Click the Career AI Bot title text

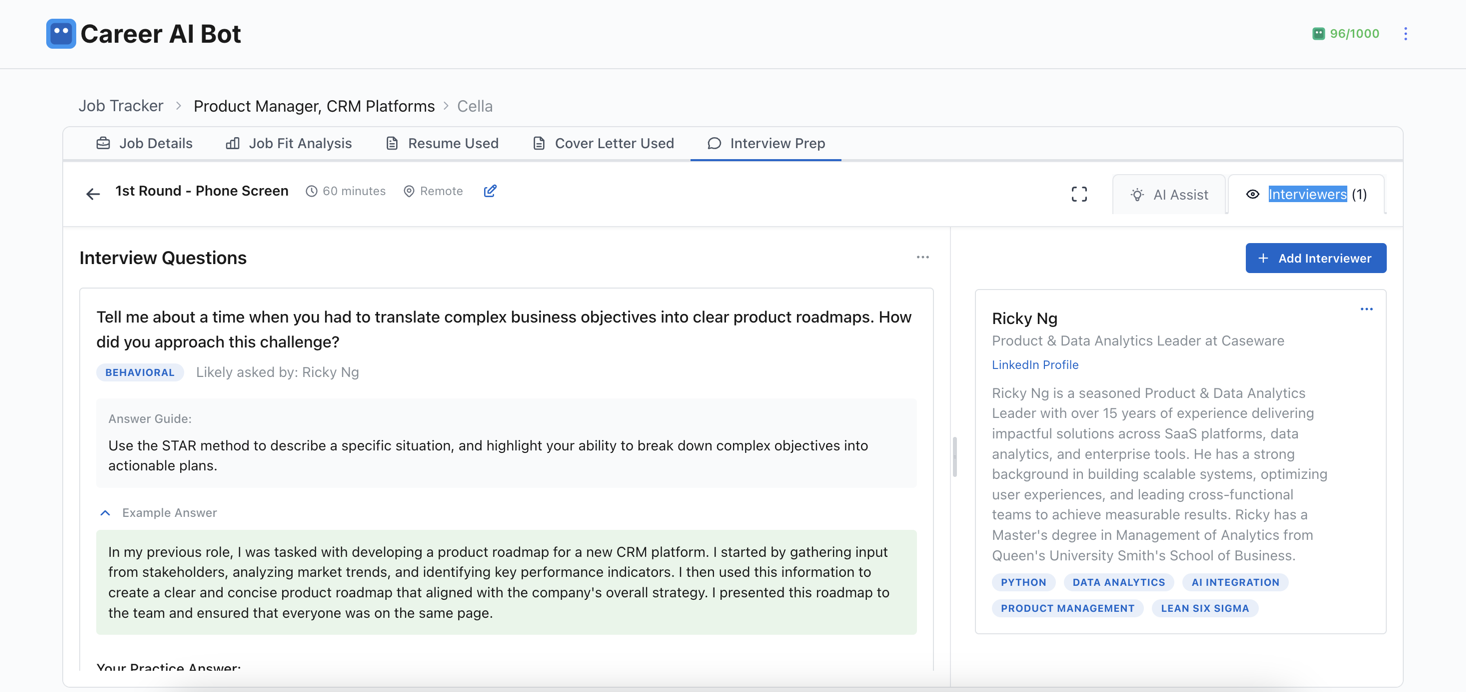[x=161, y=34]
